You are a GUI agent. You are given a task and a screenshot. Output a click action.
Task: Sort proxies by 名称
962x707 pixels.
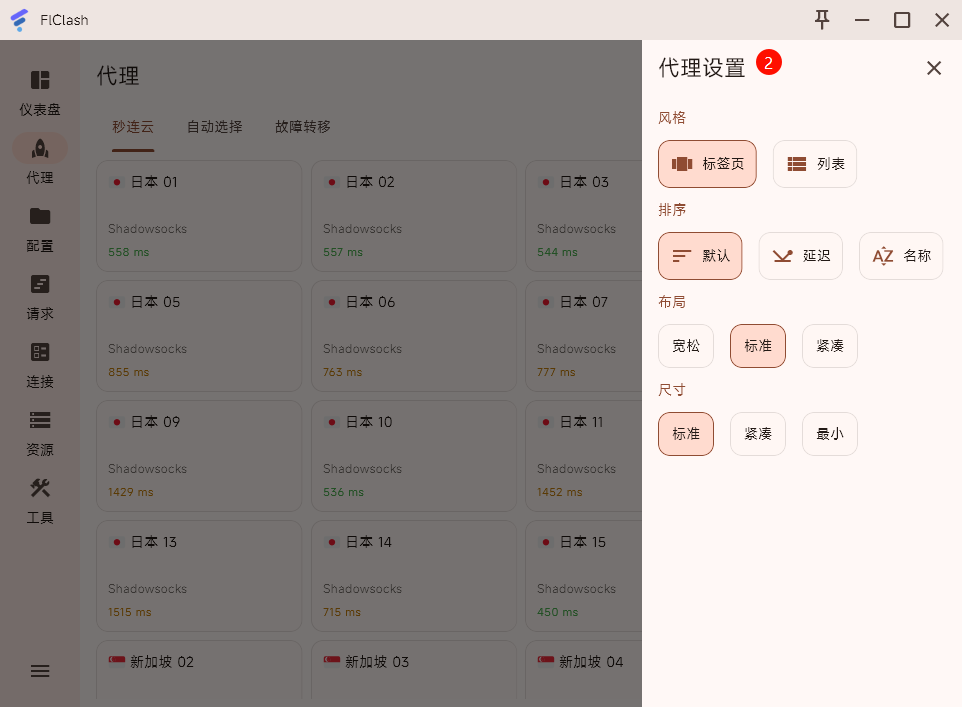901,256
